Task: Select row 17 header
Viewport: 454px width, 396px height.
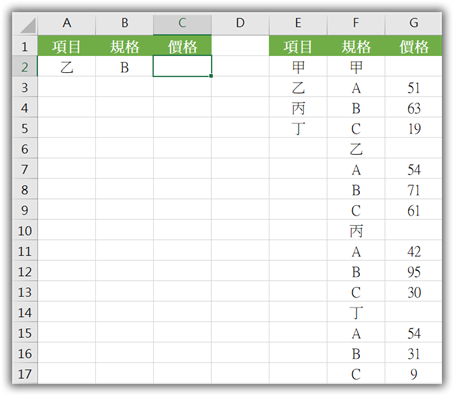Action: pos(25,373)
